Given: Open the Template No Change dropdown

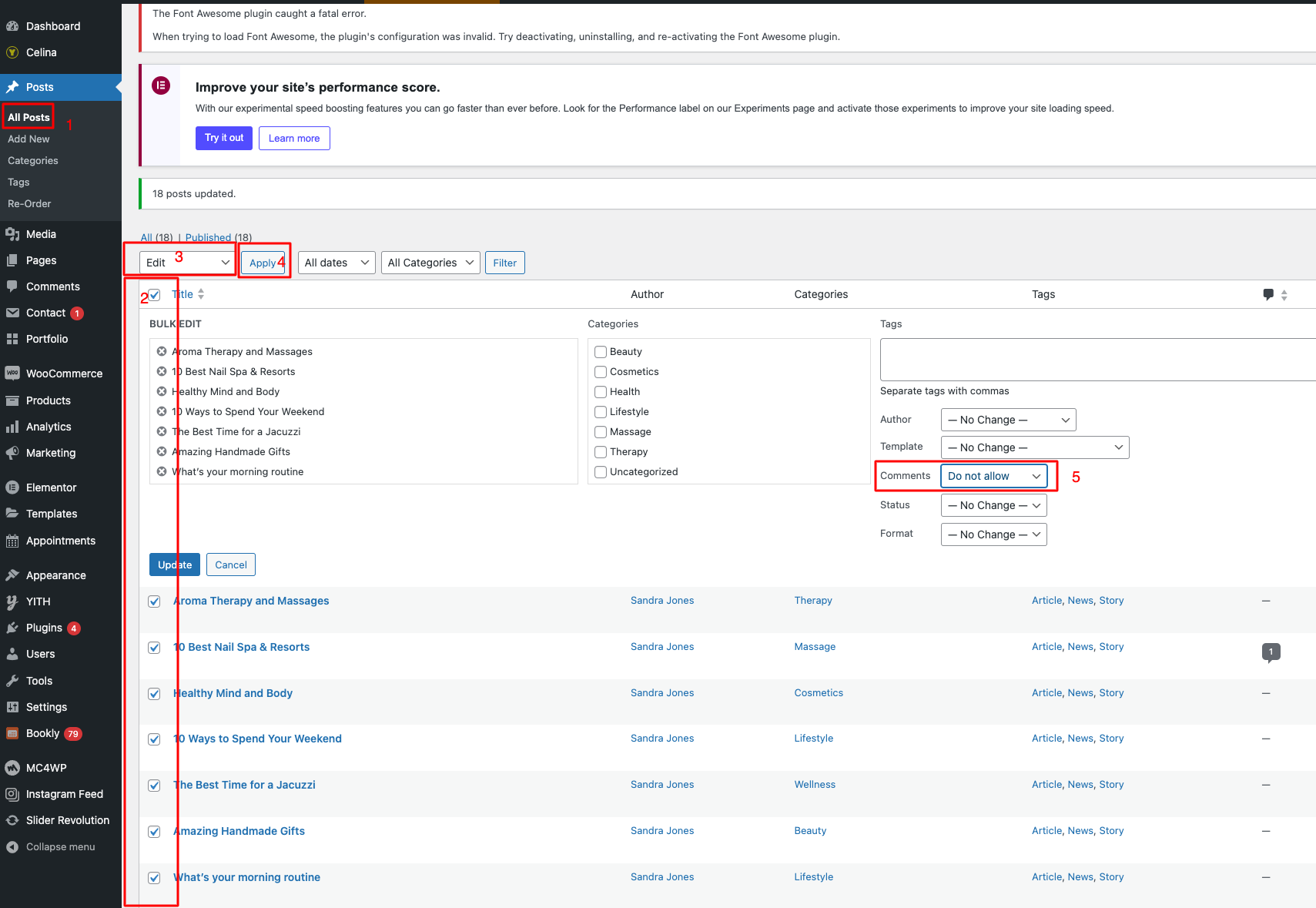Looking at the screenshot, I should [x=1035, y=447].
